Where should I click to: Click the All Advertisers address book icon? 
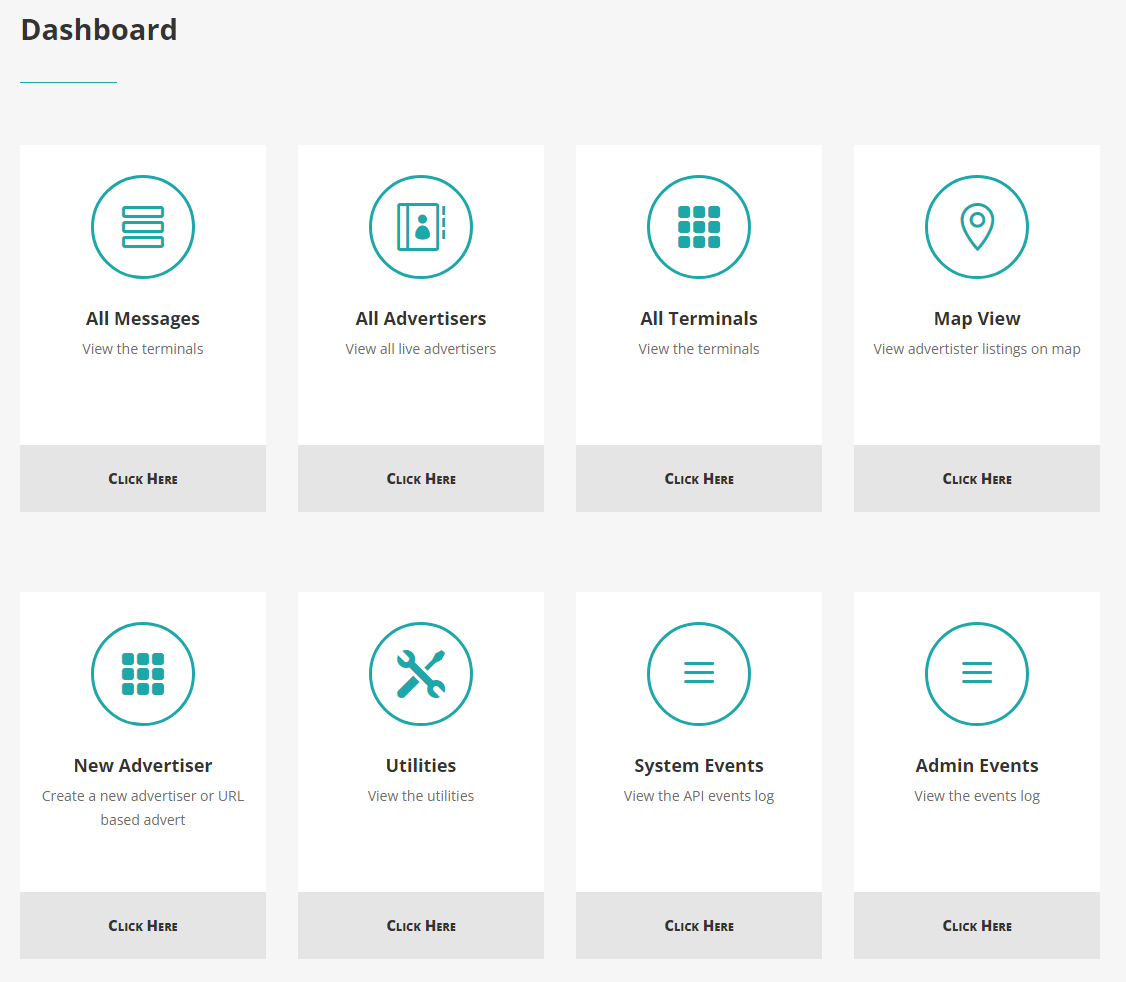[421, 227]
